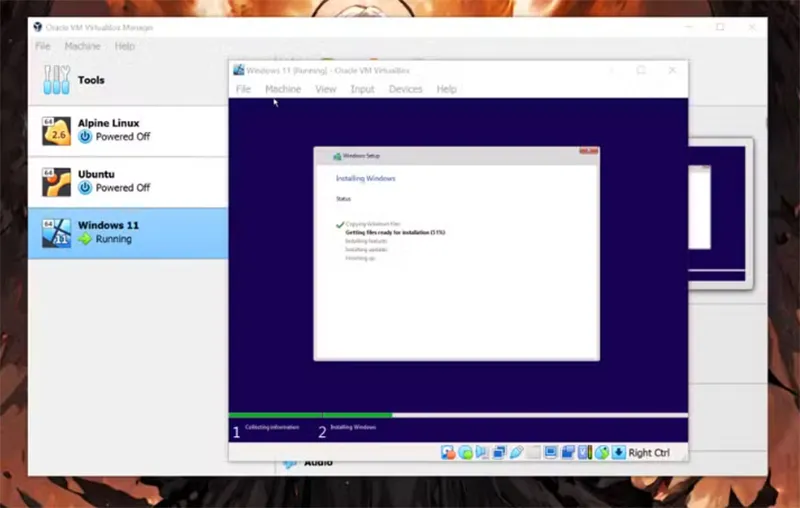This screenshot has width=800, height=508.
Task: Click the VirtualBox icon in VM window title bar
Action: tap(238, 70)
